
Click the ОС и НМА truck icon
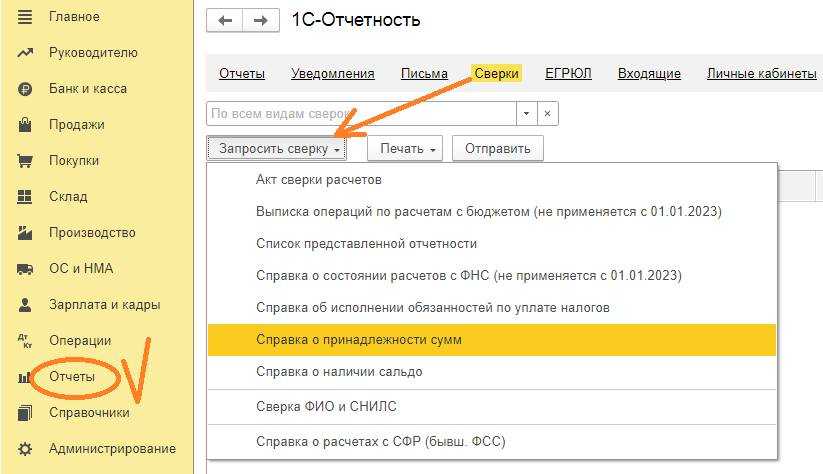pyautogui.click(x=25, y=269)
